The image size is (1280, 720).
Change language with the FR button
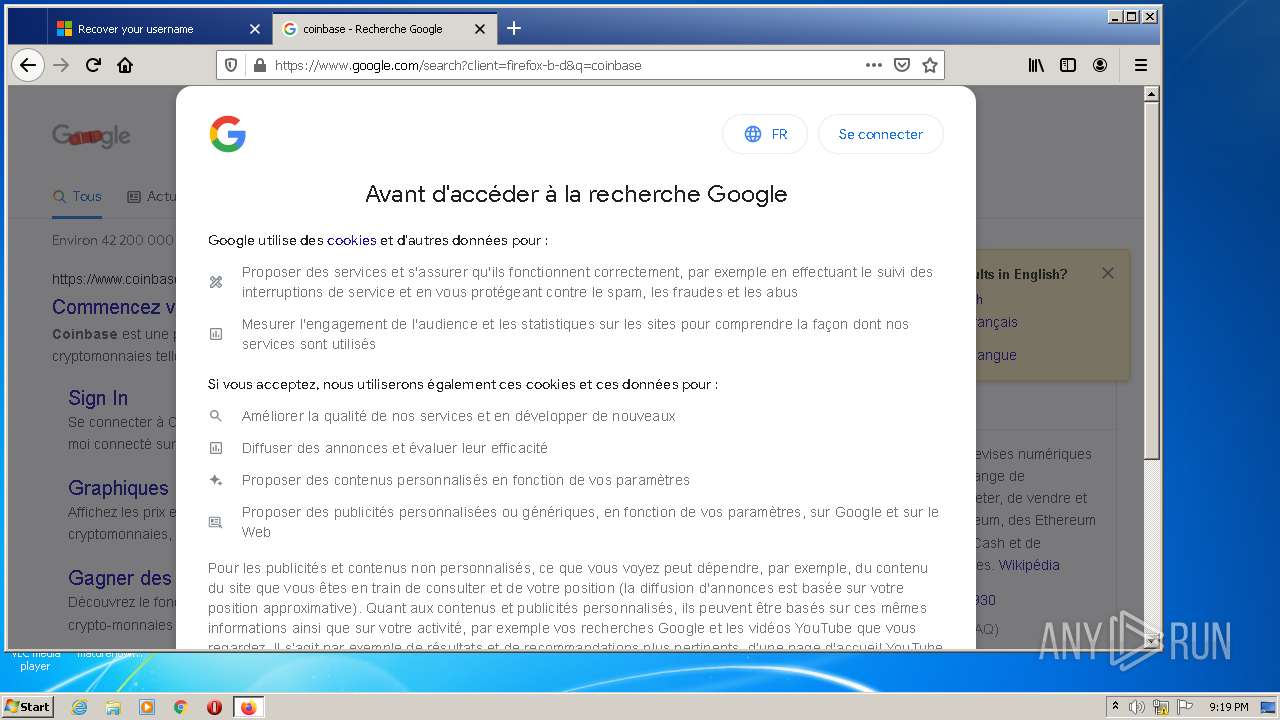[x=765, y=134]
